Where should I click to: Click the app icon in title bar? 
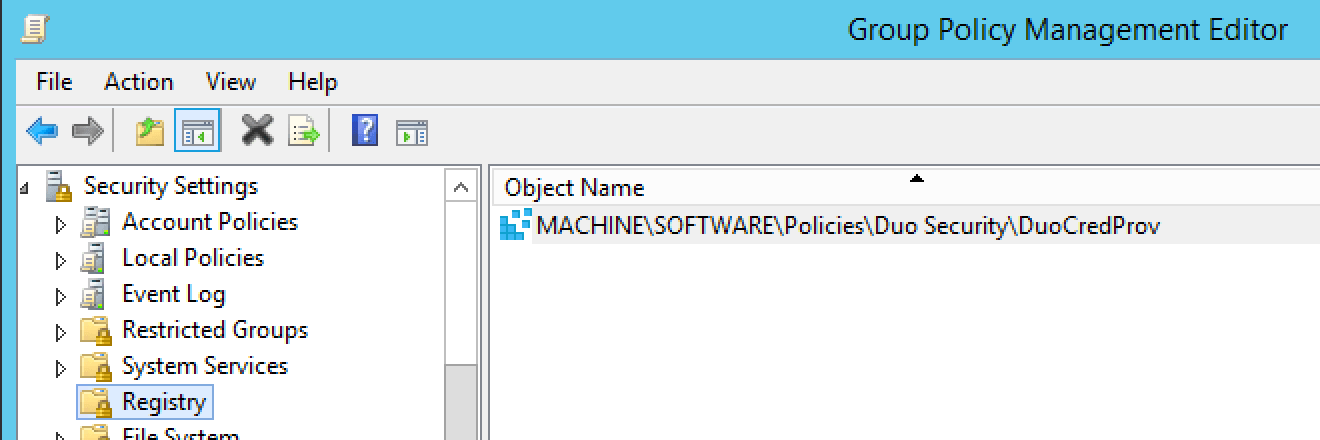[34, 30]
